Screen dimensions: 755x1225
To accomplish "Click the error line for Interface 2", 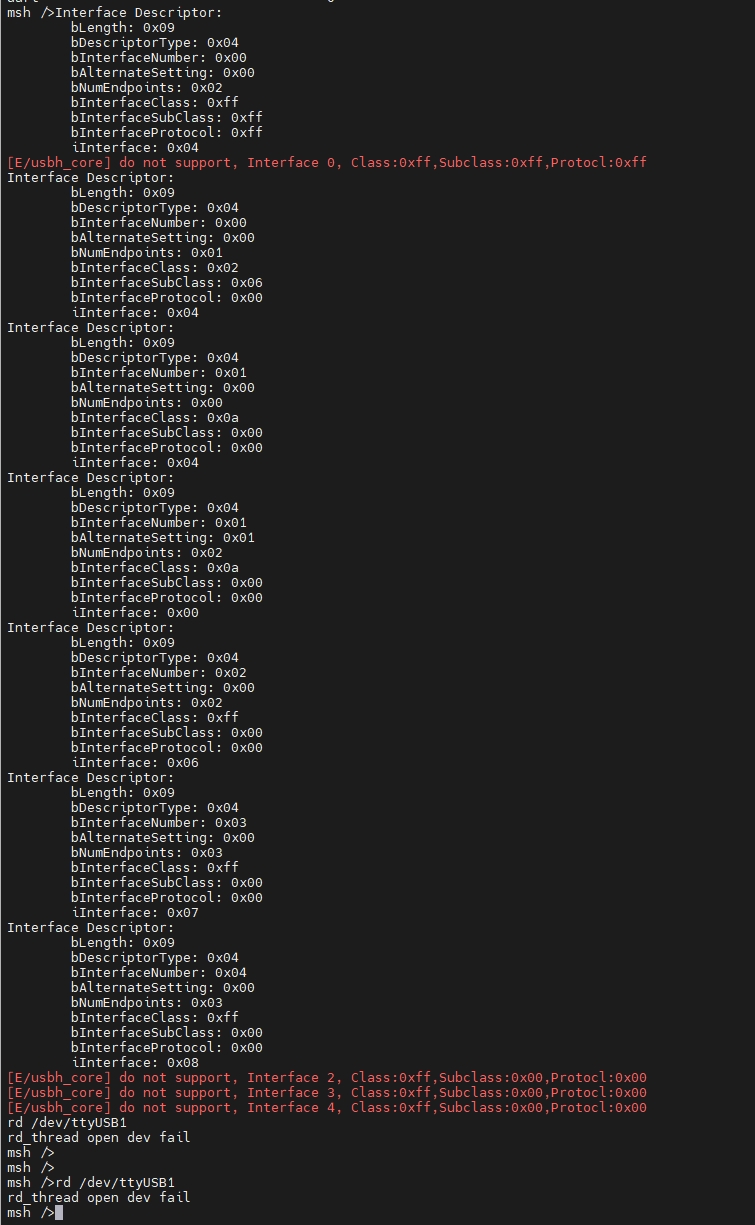I will tap(327, 1078).
